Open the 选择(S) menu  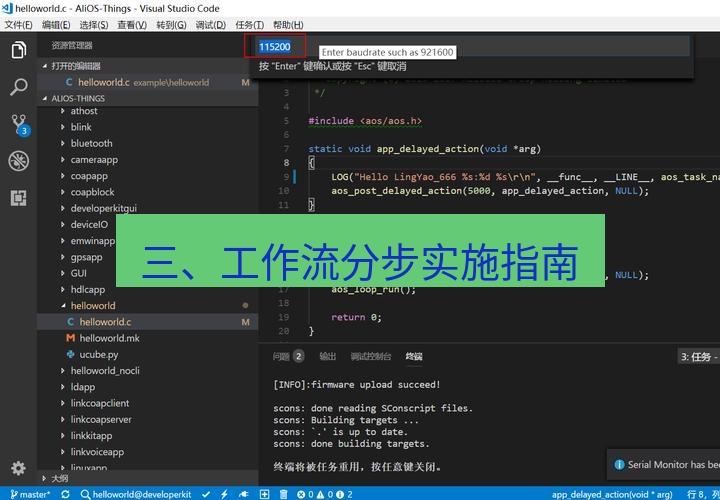click(94, 25)
